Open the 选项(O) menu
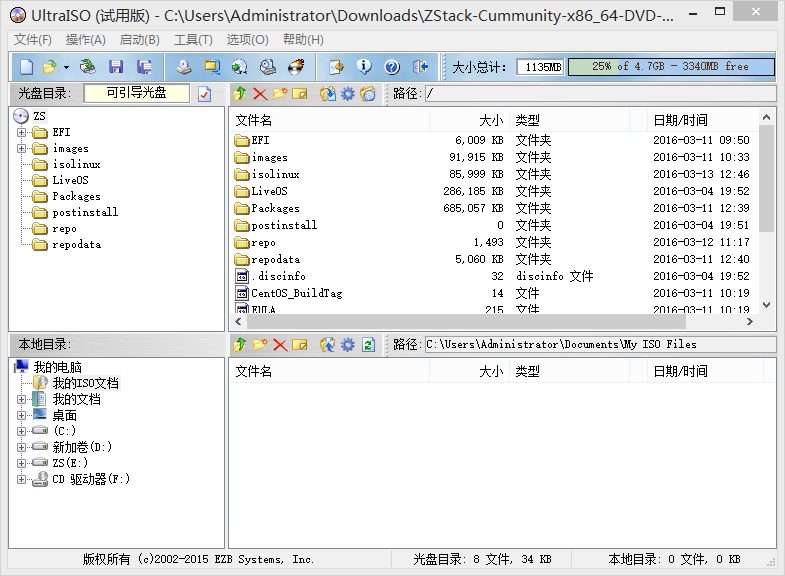Screen dimensions: 785x576 pyautogui.click(x=247, y=40)
